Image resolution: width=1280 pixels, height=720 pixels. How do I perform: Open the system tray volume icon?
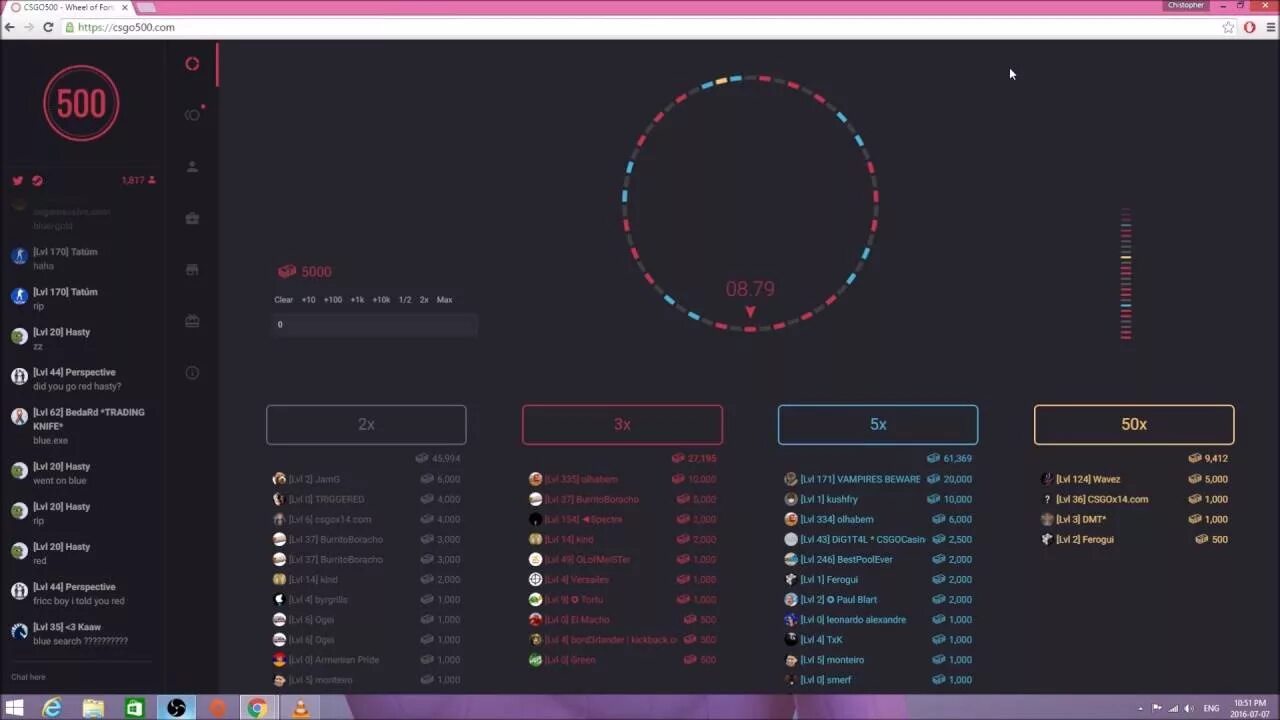[x=1190, y=708]
